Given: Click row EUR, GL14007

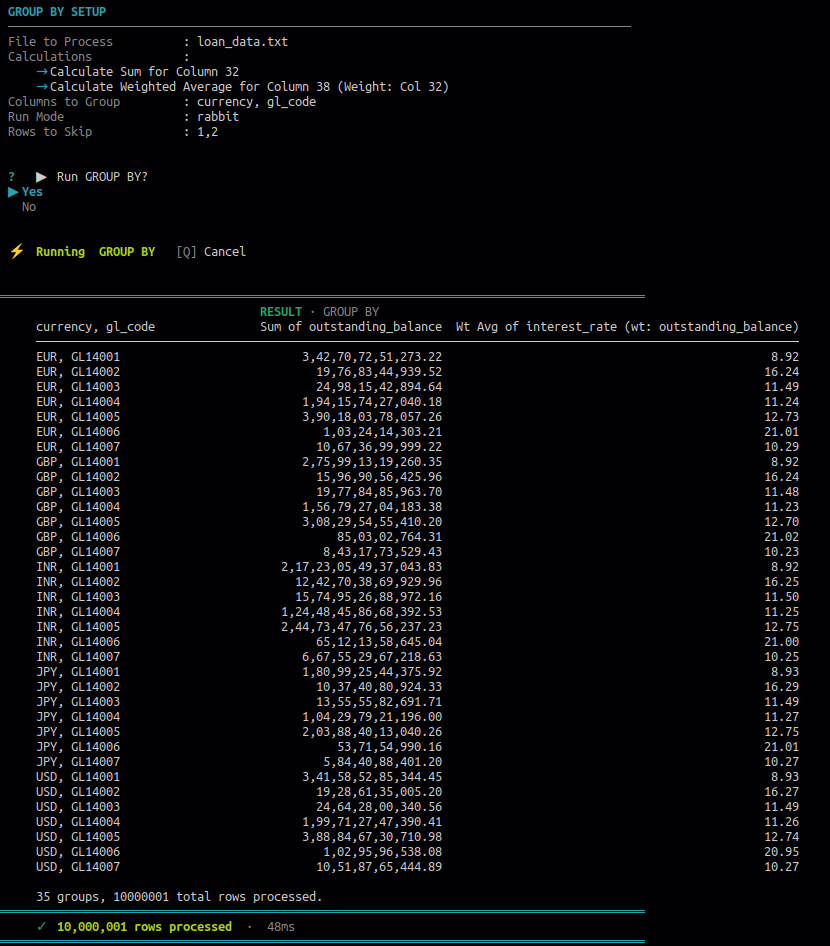Looking at the screenshot, I should [x=417, y=446].
